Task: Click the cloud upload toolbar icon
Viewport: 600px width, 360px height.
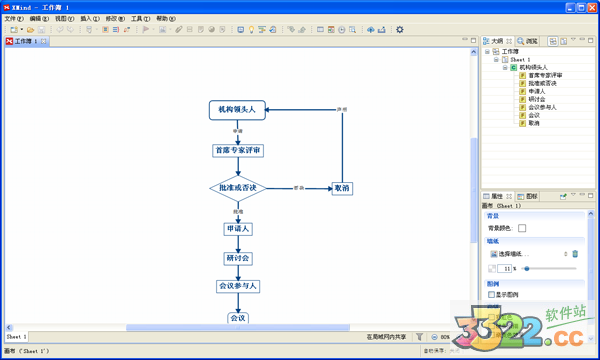Action: pyautogui.click(x=370, y=29)
